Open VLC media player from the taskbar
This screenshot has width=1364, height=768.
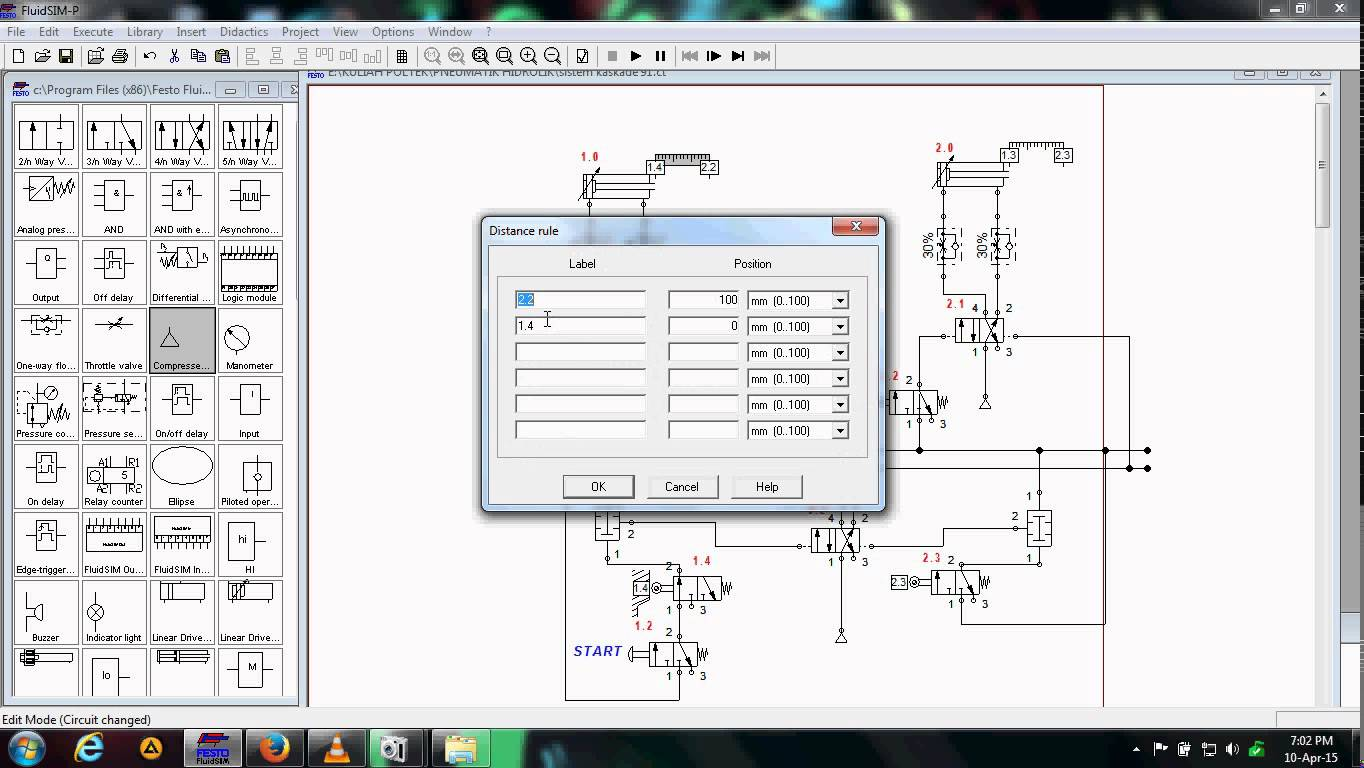coord(337,748)
